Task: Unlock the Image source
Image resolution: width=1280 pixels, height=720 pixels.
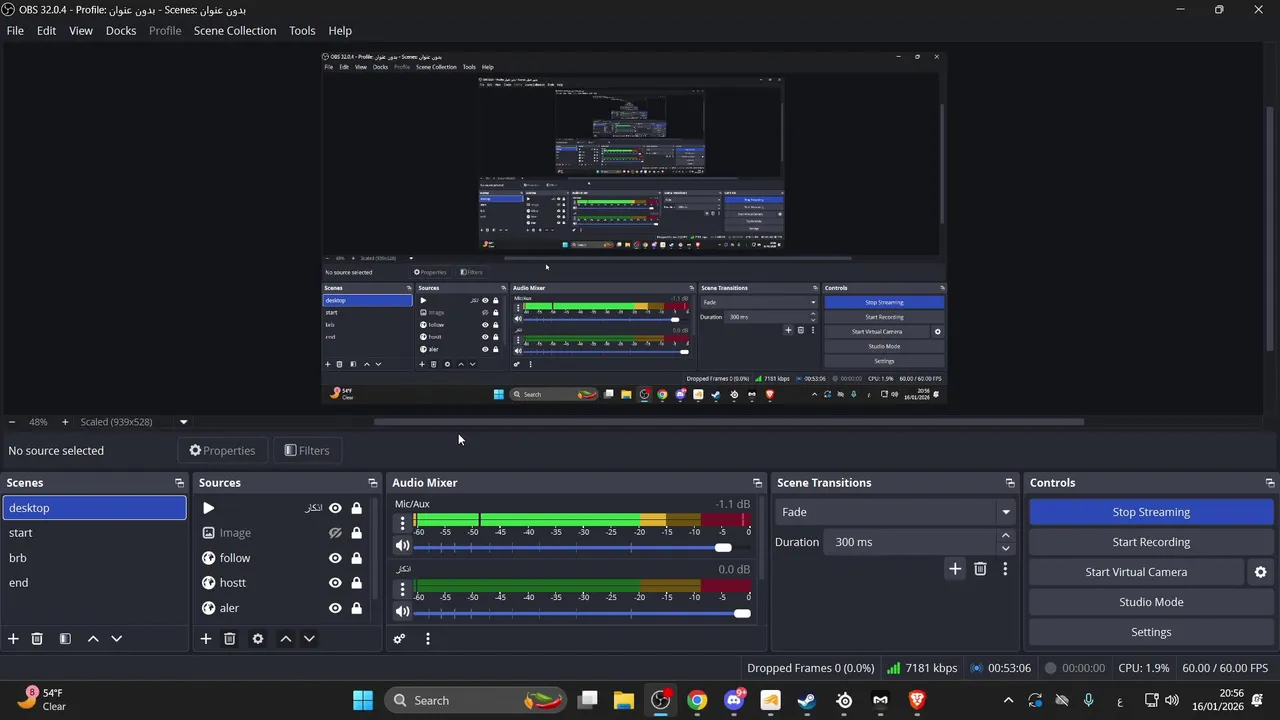Action: pyautogui.click(x=356, y=533)
